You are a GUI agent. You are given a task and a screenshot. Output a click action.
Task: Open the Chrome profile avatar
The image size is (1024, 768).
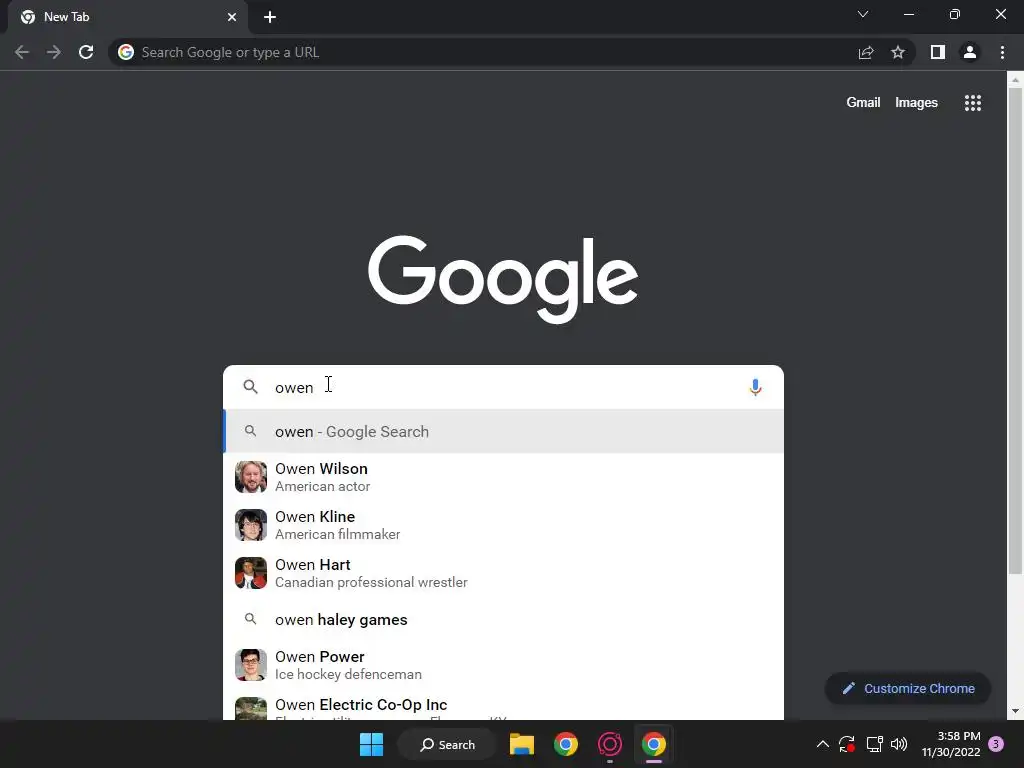click(970, 52)
